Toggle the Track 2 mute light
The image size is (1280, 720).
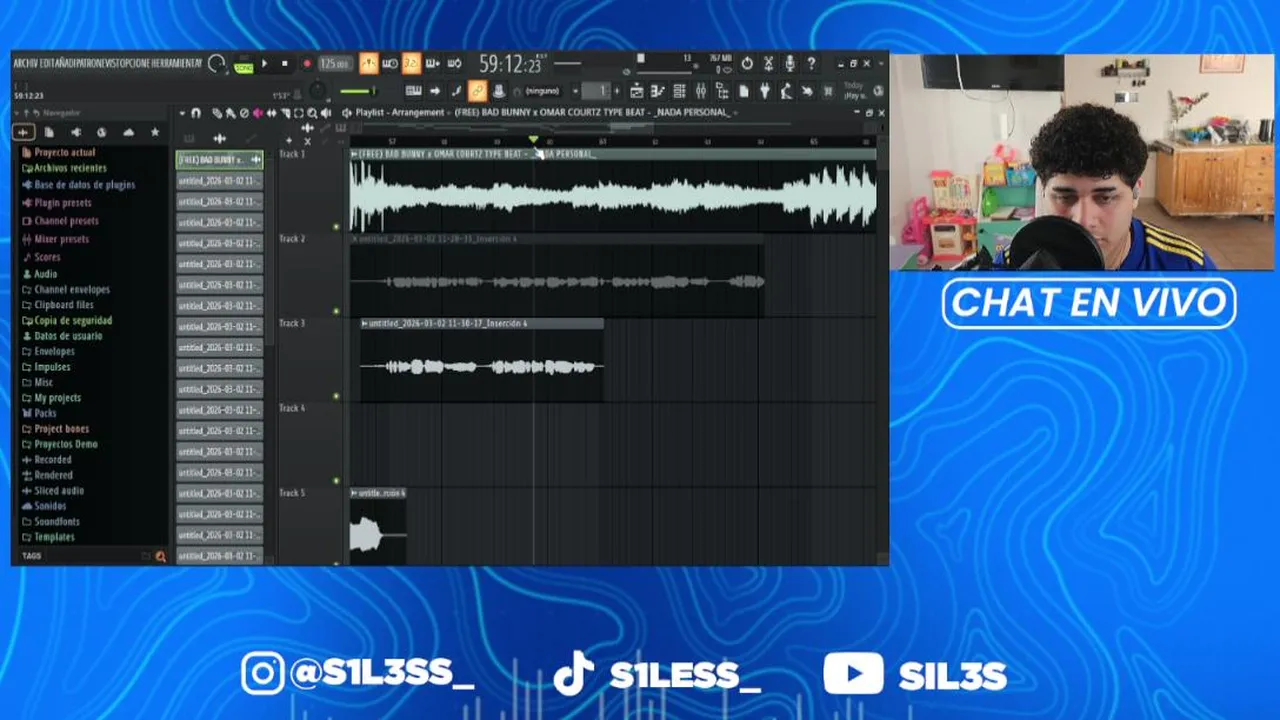[336, 311]
